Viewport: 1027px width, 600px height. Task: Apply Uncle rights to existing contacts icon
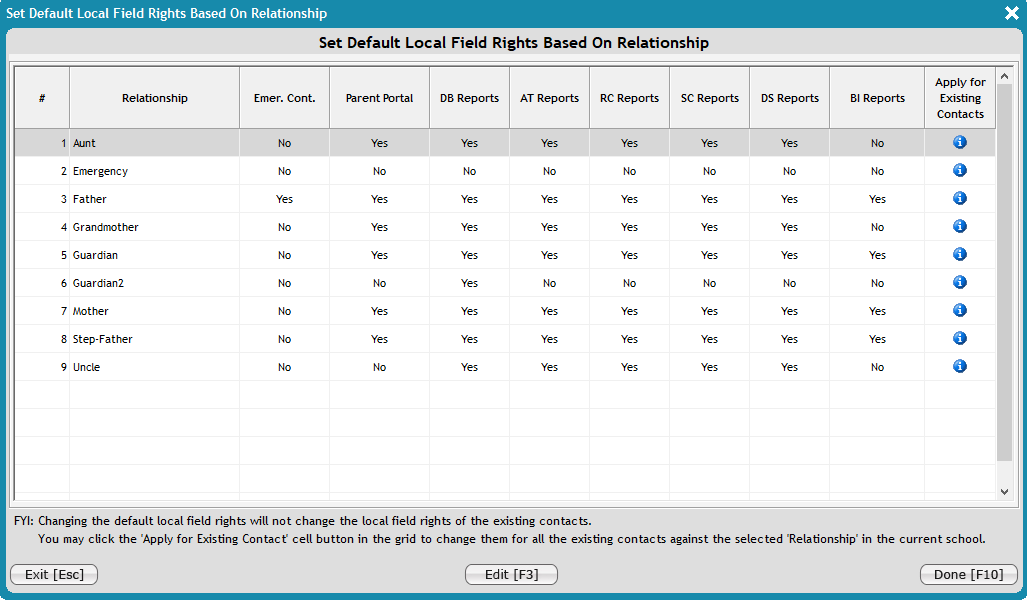click(960, 366)
